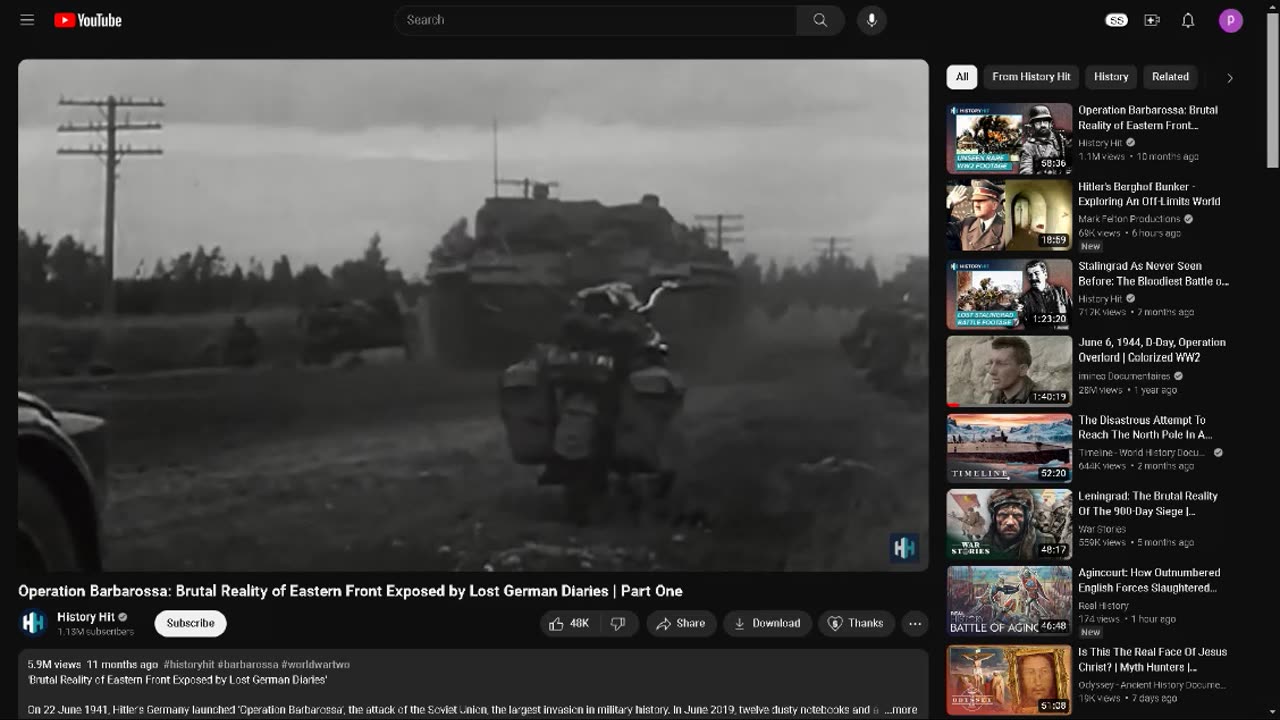Click the '5.9M views 11 months ago' text
The height and width of the screenshot is (720, 1280).
(x=92, y=664)
